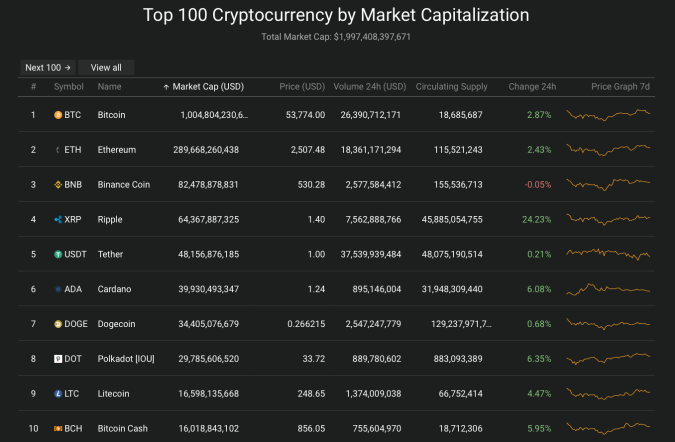Sort by Volume 24h (USD) header
This screenshot has height=442, width=675.
coord(370,87)
